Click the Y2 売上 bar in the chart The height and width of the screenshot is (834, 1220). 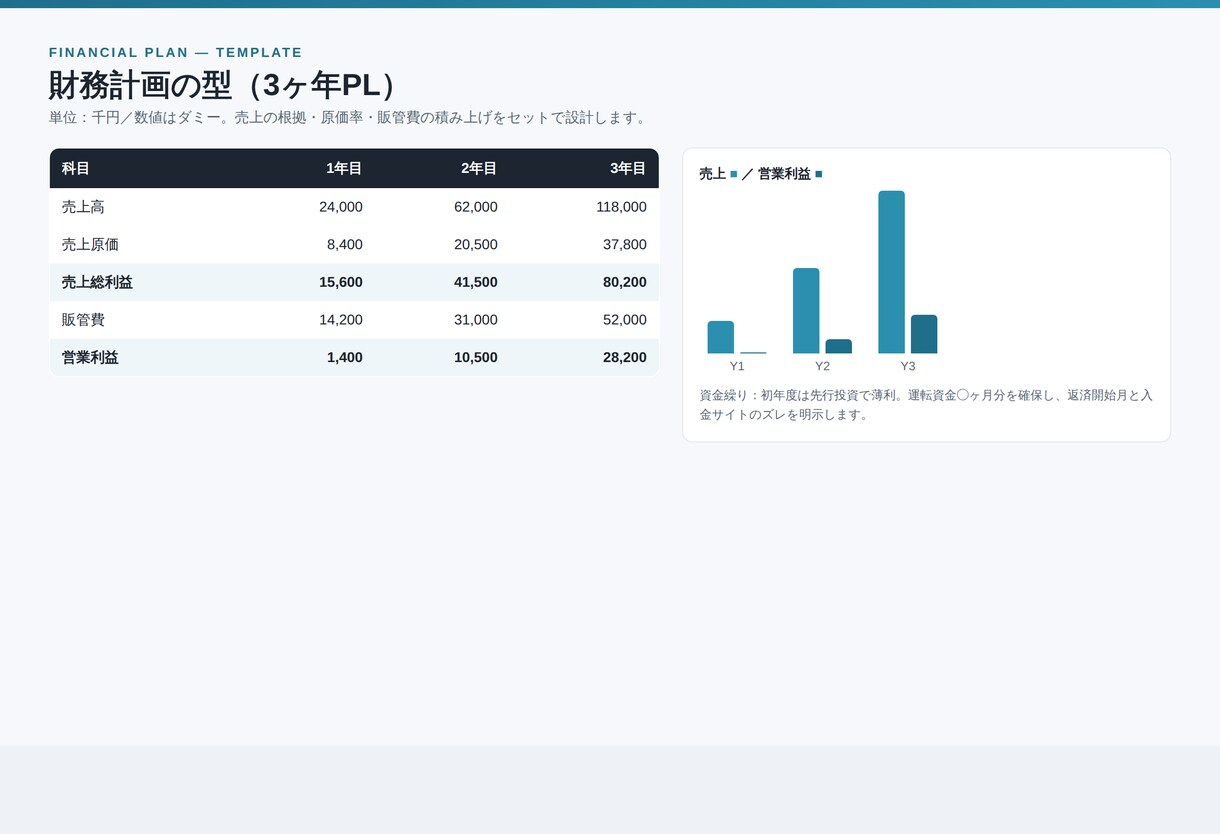(x=806, y=311)
